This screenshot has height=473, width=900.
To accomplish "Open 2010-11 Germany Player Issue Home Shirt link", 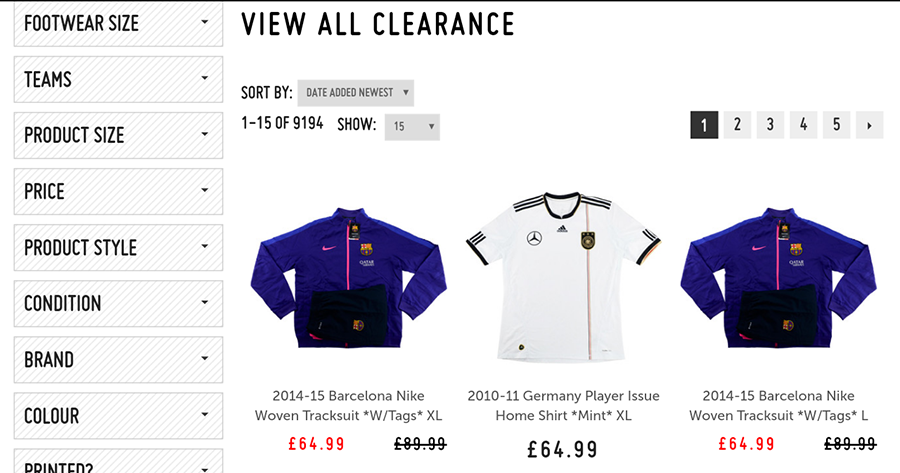I will [563, 405].
